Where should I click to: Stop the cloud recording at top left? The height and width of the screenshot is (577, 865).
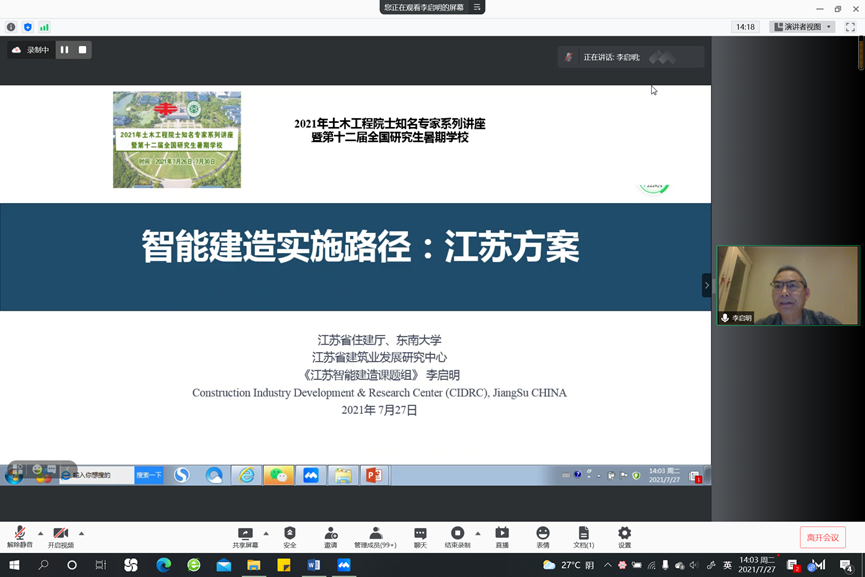coord(82,50)
